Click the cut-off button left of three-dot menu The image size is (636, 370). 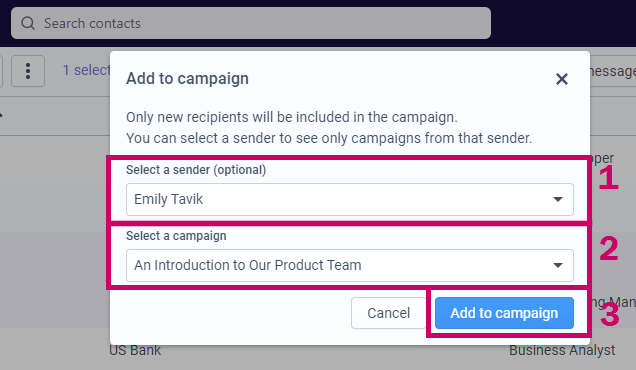(1, 71)
